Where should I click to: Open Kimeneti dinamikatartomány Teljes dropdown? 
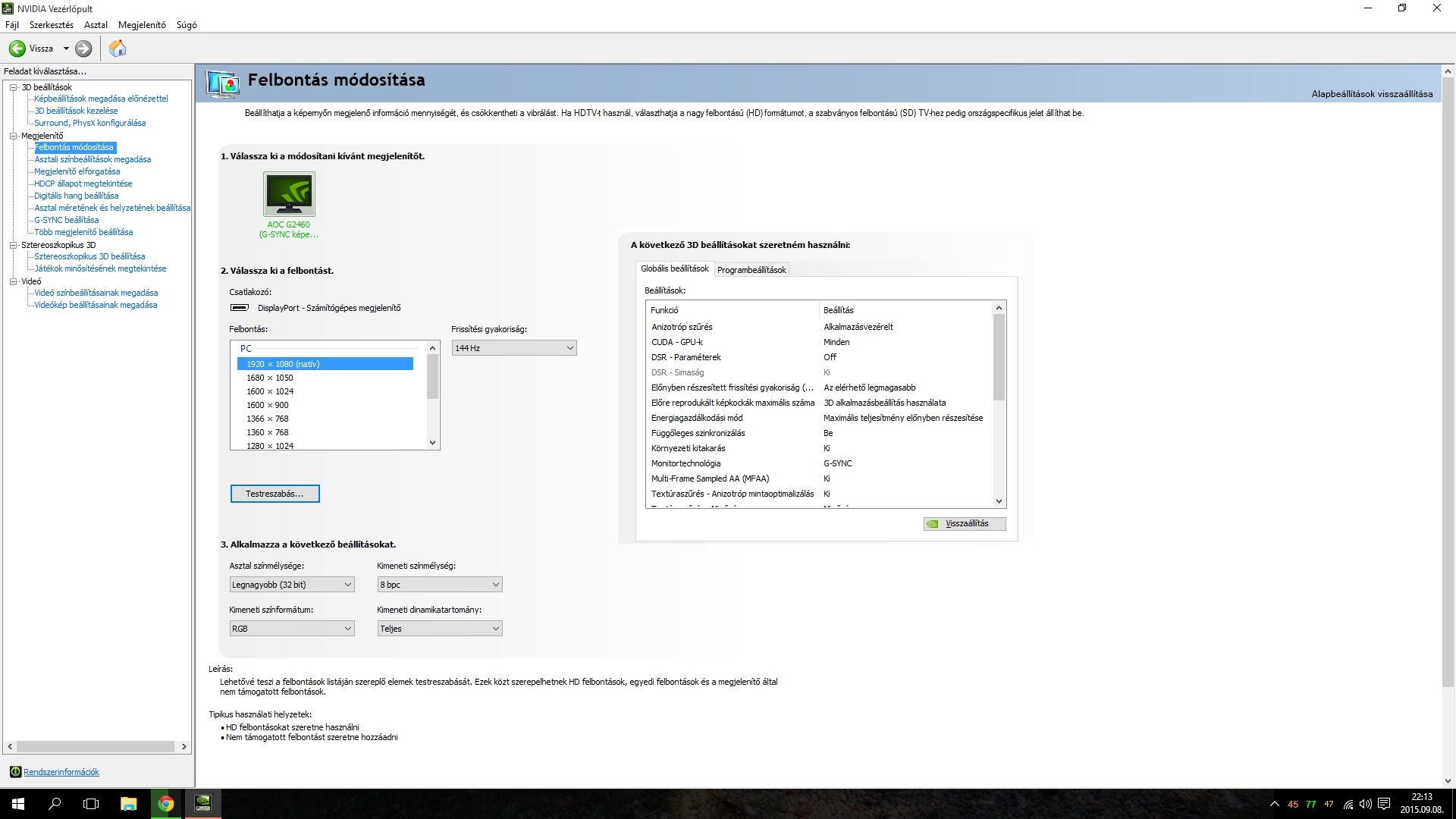point(440,629)
